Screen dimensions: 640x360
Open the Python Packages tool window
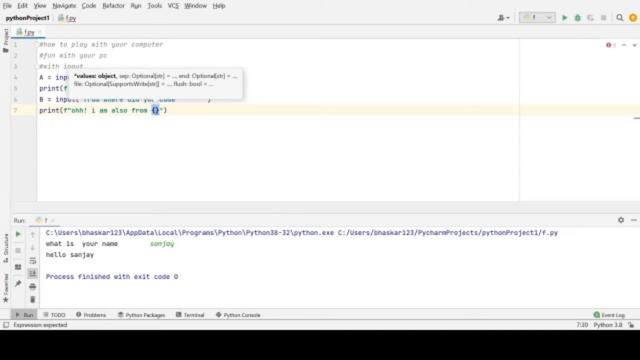141,315
